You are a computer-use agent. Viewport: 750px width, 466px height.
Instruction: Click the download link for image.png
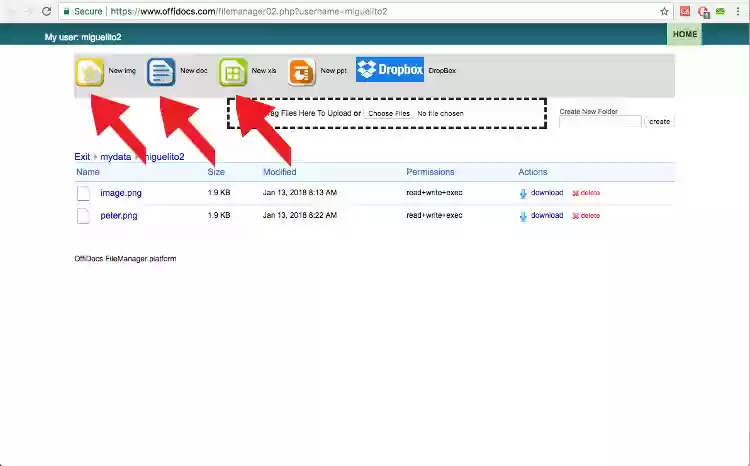coord(547,193)
